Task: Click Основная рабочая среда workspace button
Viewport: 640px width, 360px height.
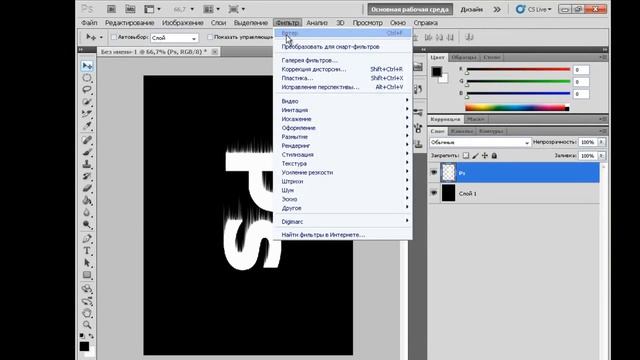Action: pos(410,9)
